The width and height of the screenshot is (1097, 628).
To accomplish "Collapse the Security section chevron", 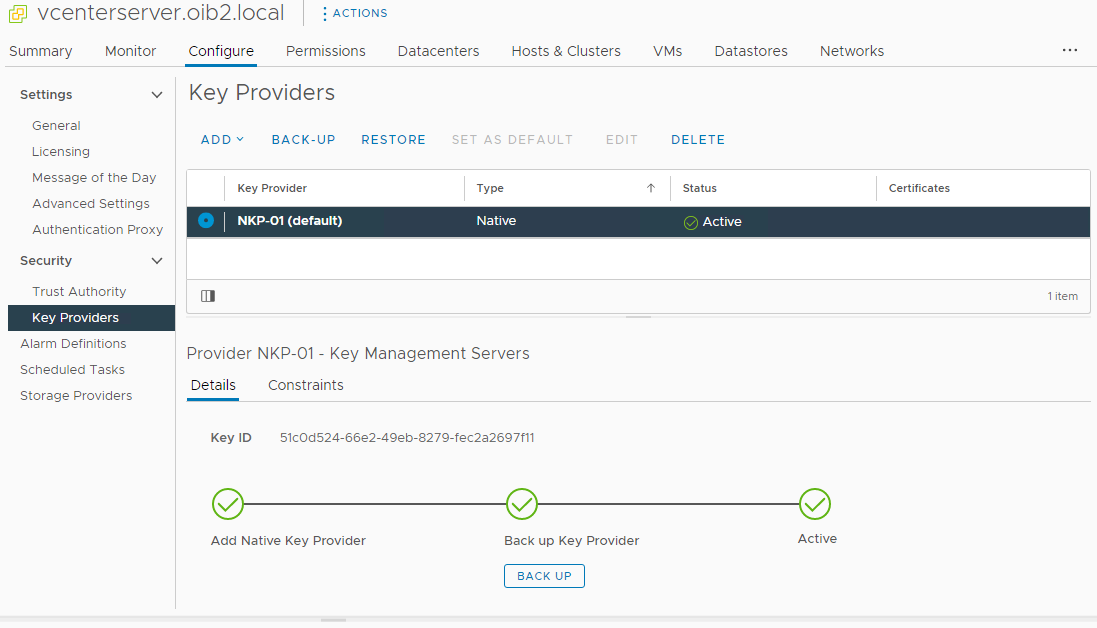I will point(157,261).
